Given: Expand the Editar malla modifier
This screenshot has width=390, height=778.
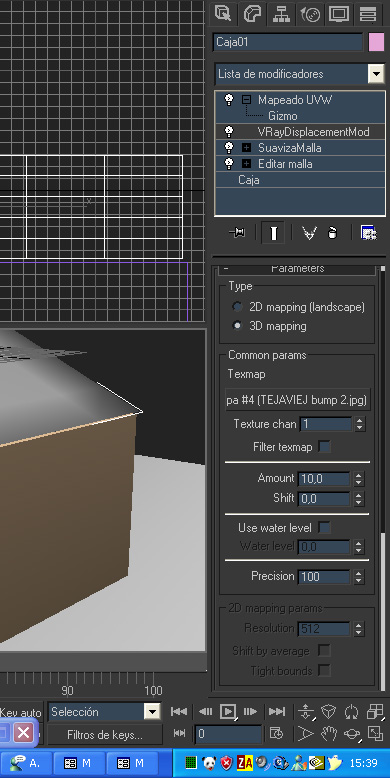Looking at the screenshot, I should pyautogui.click(x=247, y=164).
